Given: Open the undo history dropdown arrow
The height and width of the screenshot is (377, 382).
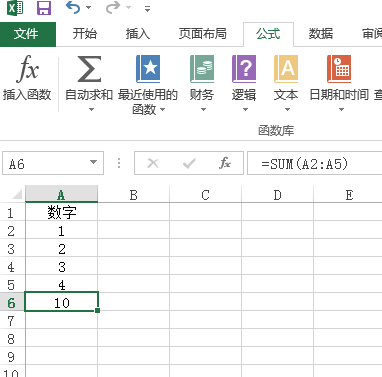Looking at the screenshot, I should tap(89, 8).
